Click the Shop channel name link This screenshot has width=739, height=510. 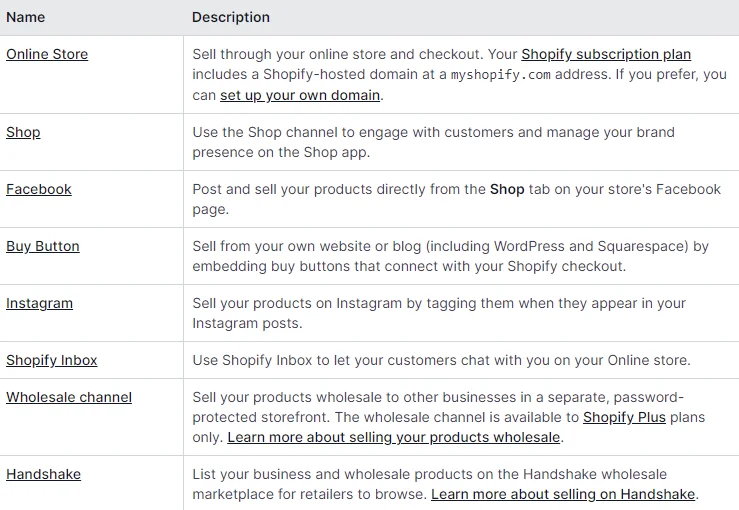[23, 132]
